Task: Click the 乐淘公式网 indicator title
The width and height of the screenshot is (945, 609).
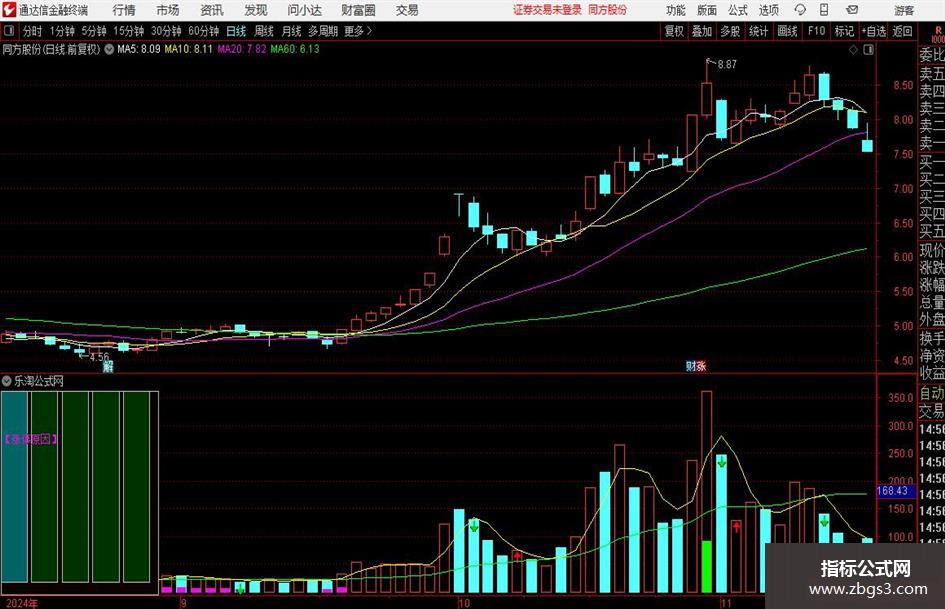Action: pyautogui.click(x=39, y=381)
